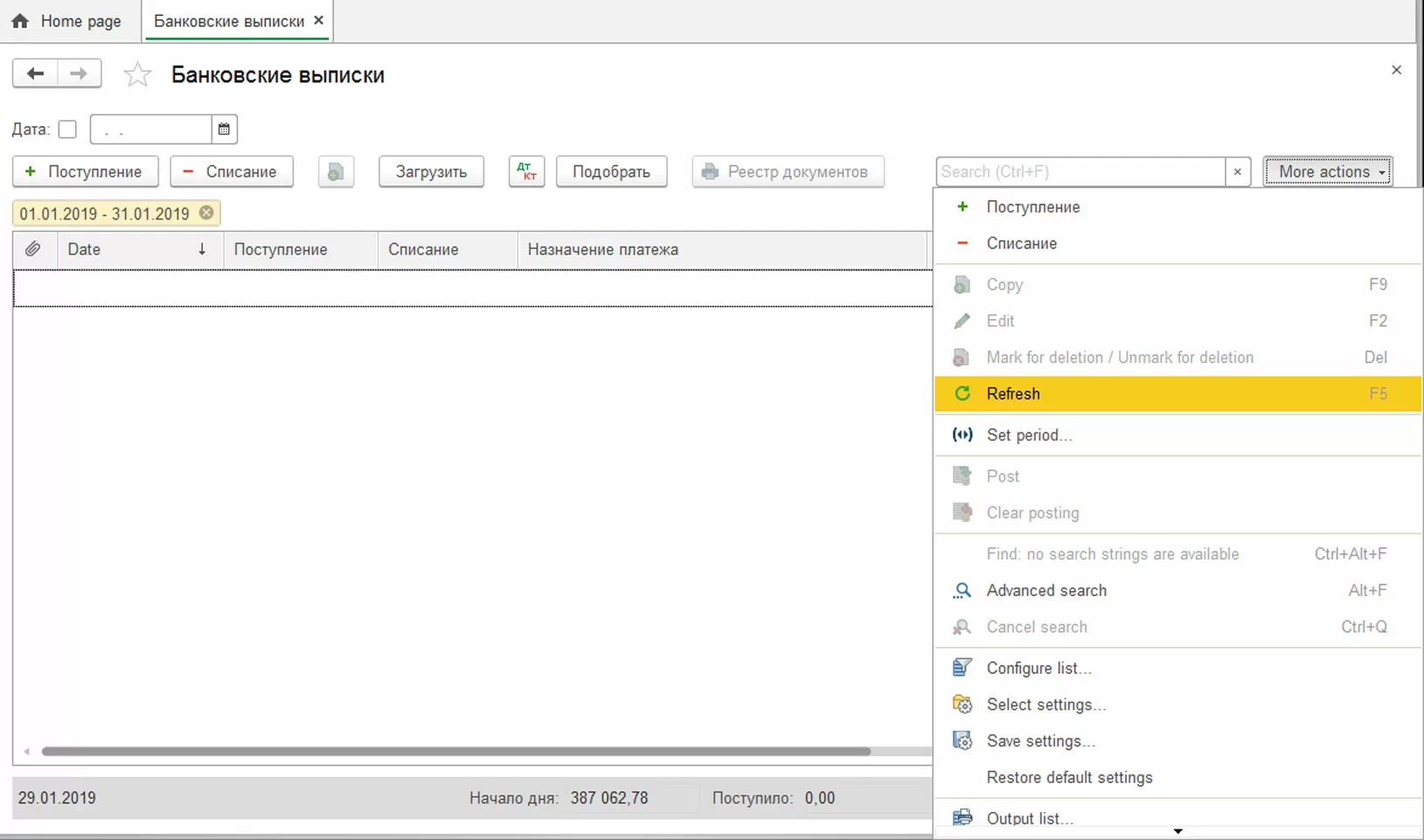This screenshot has height=840, width=1424.
Task: Click the copy document toolbar icon
Action: tap(336, 172)
